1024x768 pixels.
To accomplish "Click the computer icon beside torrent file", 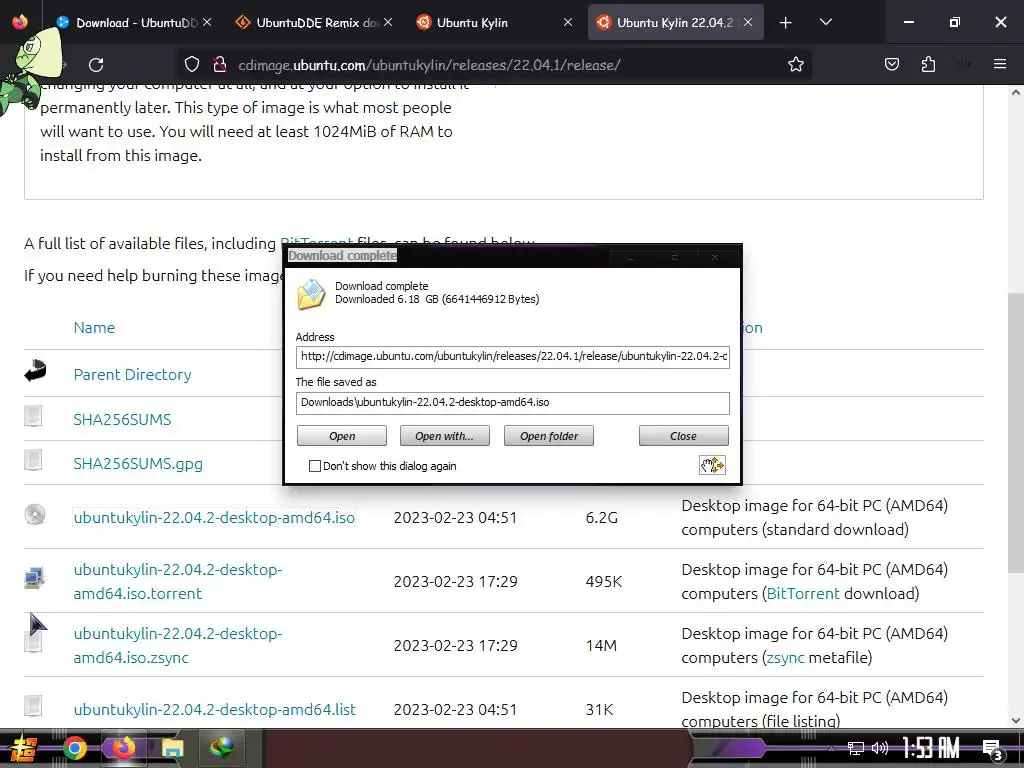I will [x=34, y=578].
